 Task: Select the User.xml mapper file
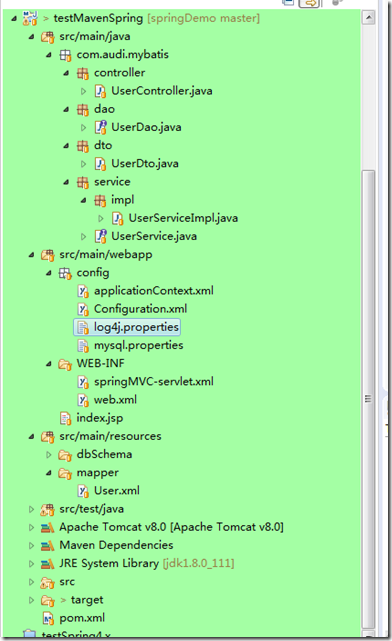(116, 491)
